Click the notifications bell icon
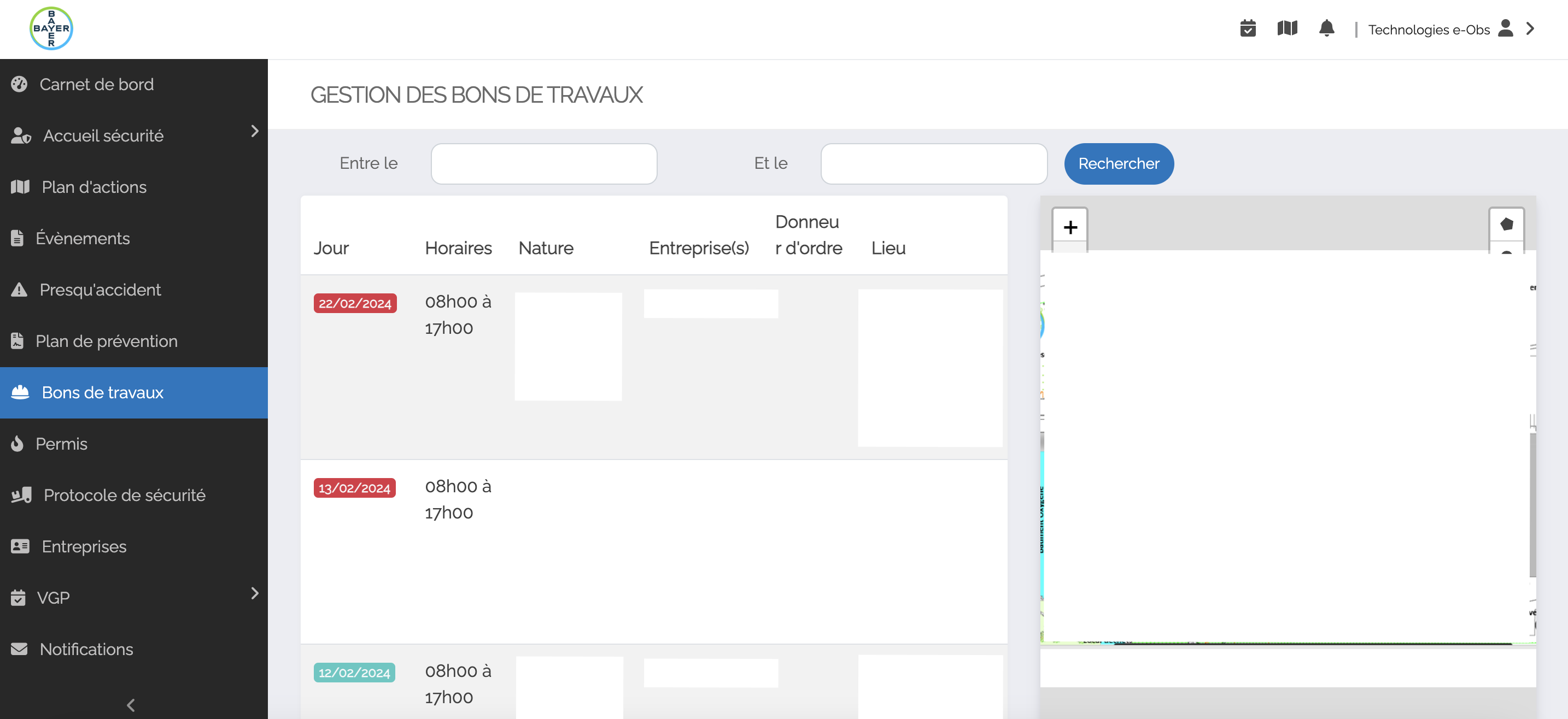 1327,28
